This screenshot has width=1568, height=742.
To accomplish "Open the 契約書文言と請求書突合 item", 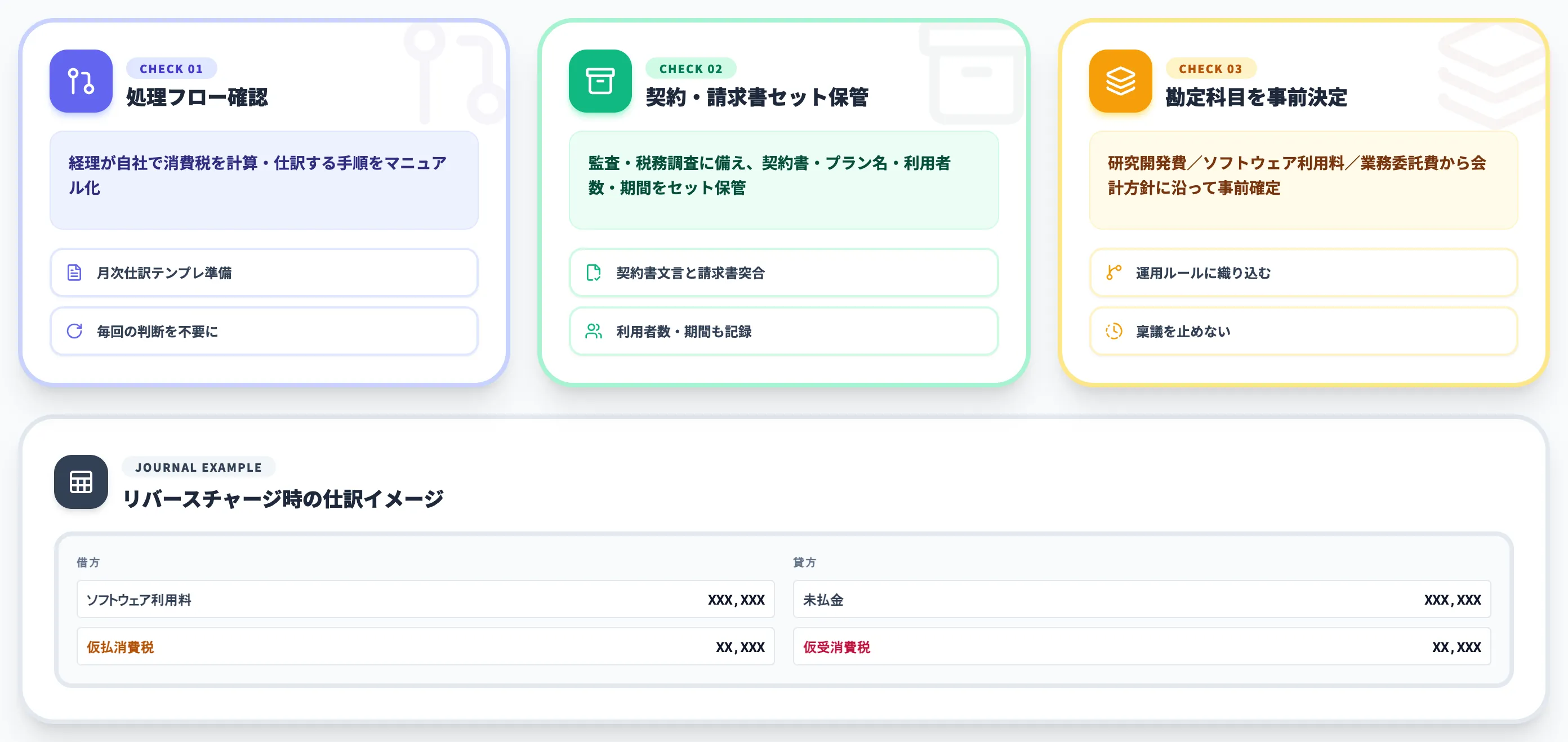I will pyautogui.click(x=784, y=272).
